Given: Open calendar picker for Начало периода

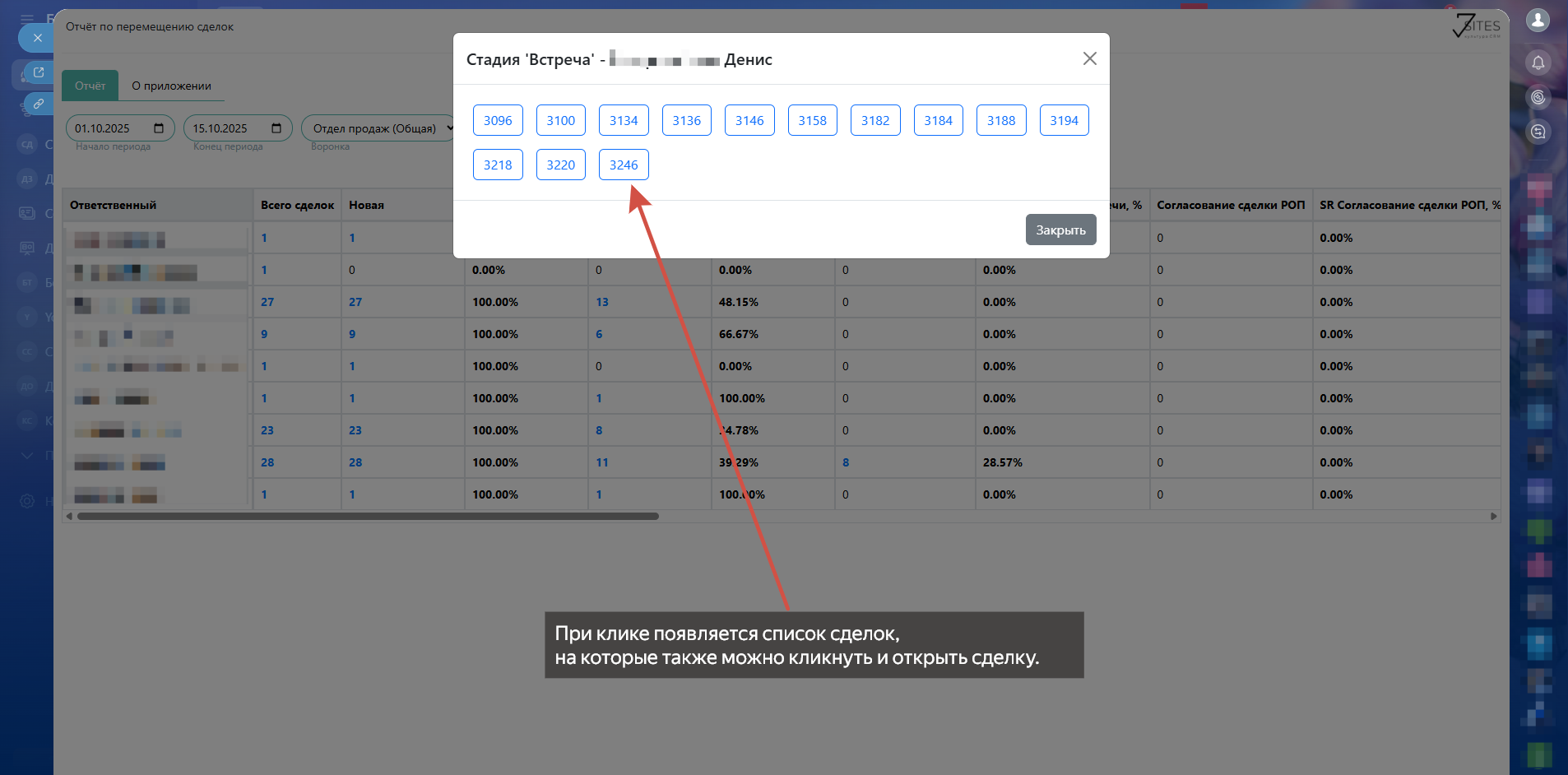Looking at the screenshot, I should pyautogui.click(x=160, y=128).
